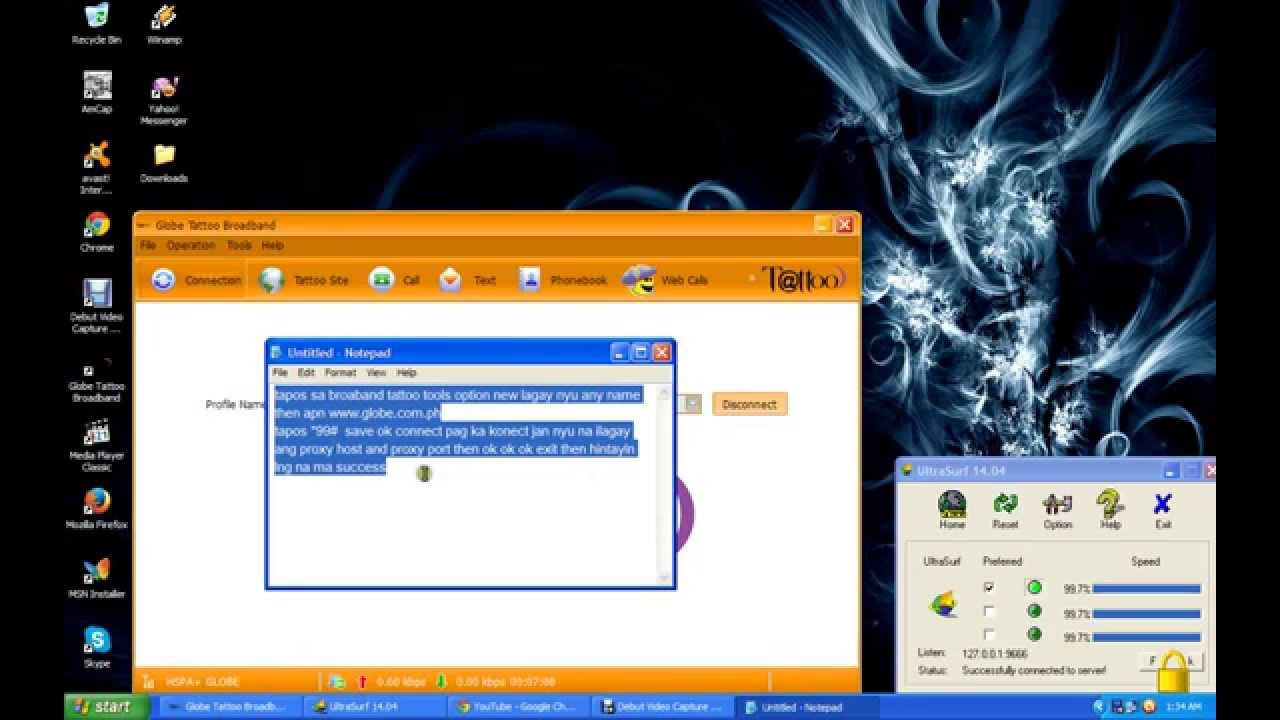The image size is (1280, 720).
Task: Click the Disconnect button
Action: (749, 404)
